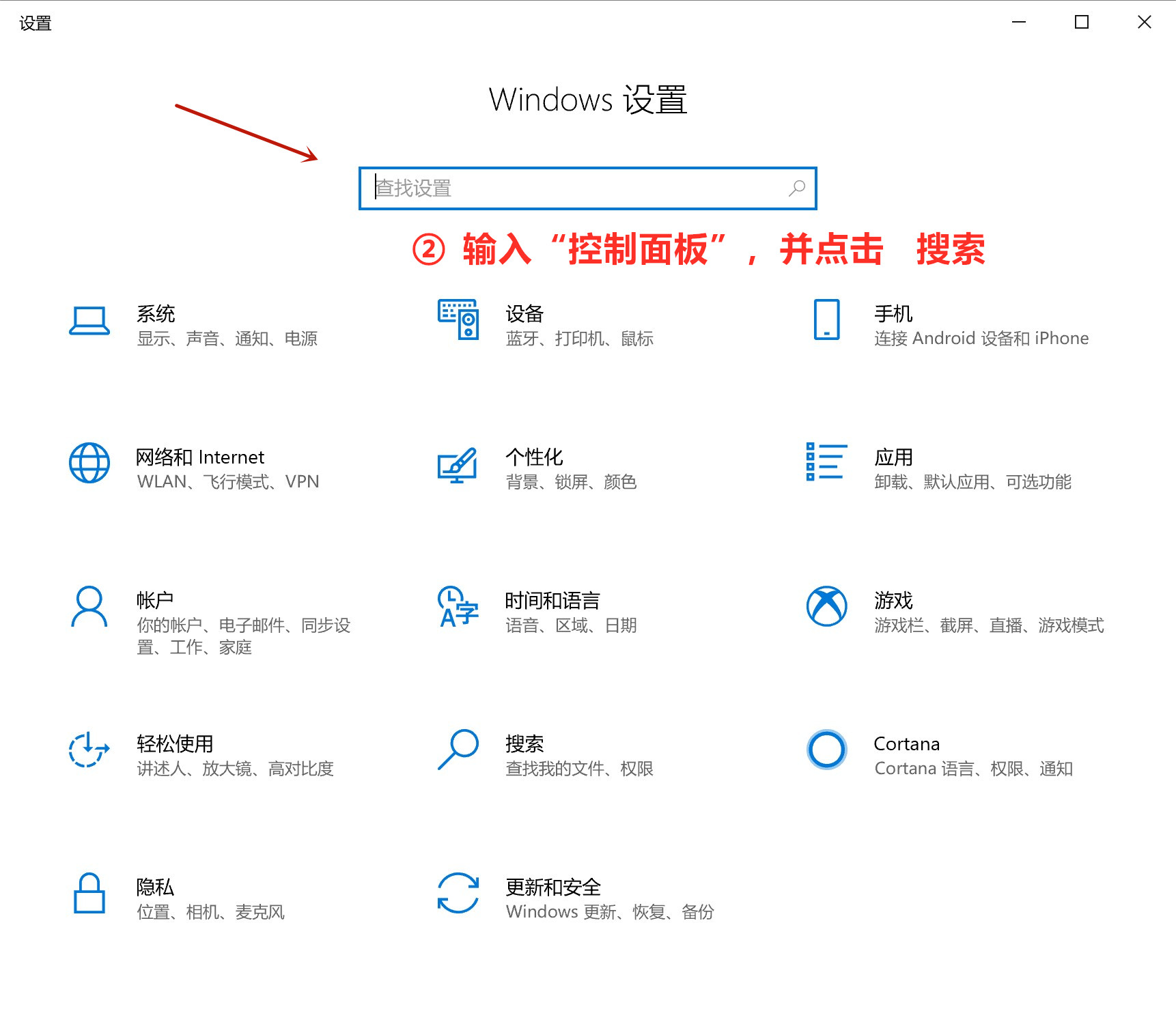Open the 更新和安全 settings title
The image size is (1176, 1009).
553,887
